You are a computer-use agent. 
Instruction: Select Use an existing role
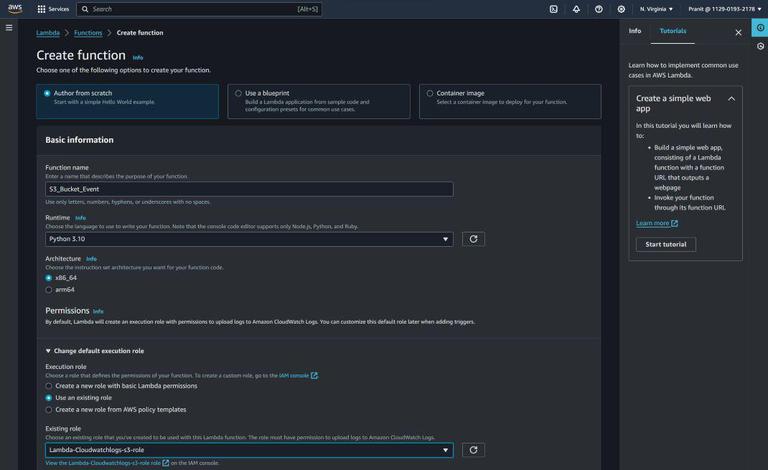(48, 398)
